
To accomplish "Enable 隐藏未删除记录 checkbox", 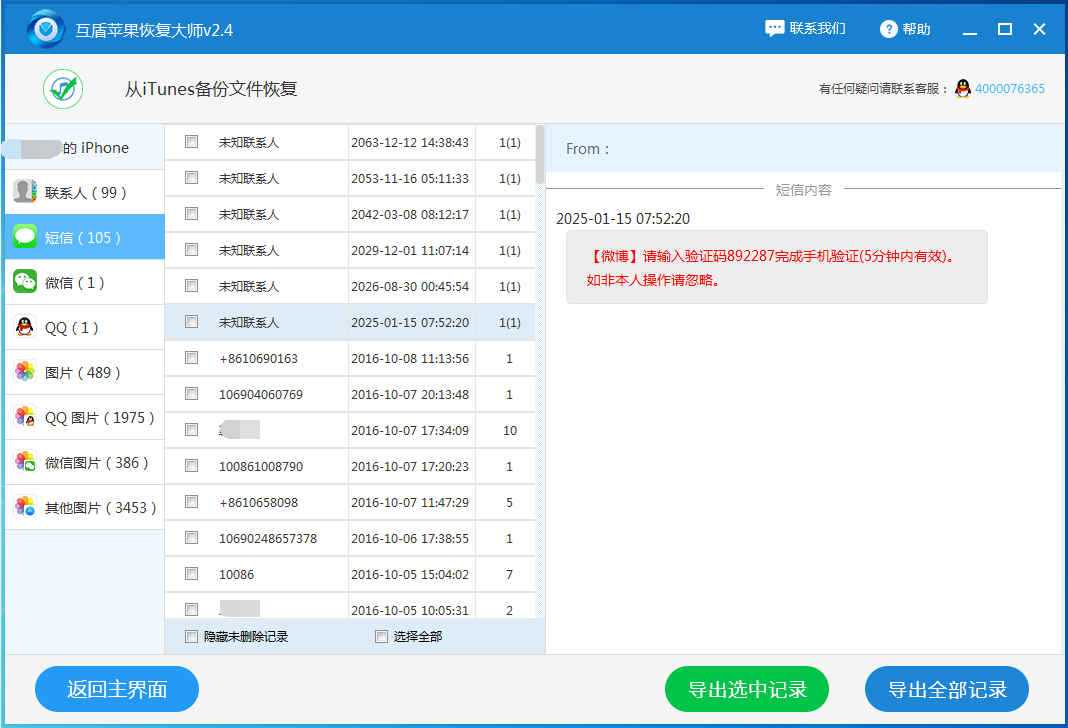I will point(191,637).
